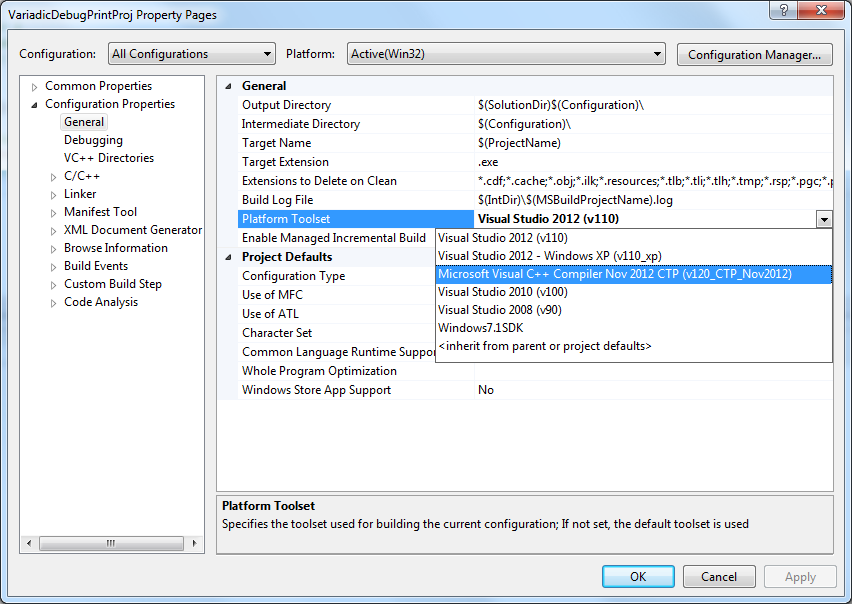Expand the C/C++ tree node

53,177
